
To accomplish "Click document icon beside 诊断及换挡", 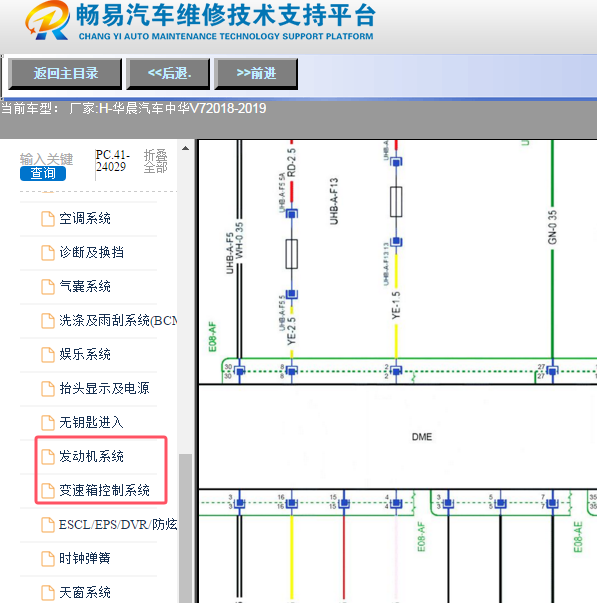I will coord(48,253).
